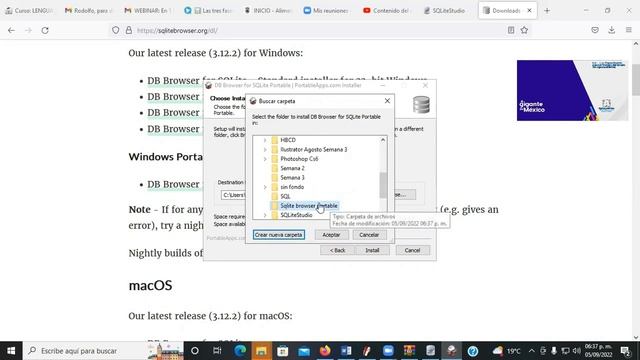Screen dimensions: 640x360
Task: Open Microsoft Word from taskbar
Action: [x=346, y=351]
